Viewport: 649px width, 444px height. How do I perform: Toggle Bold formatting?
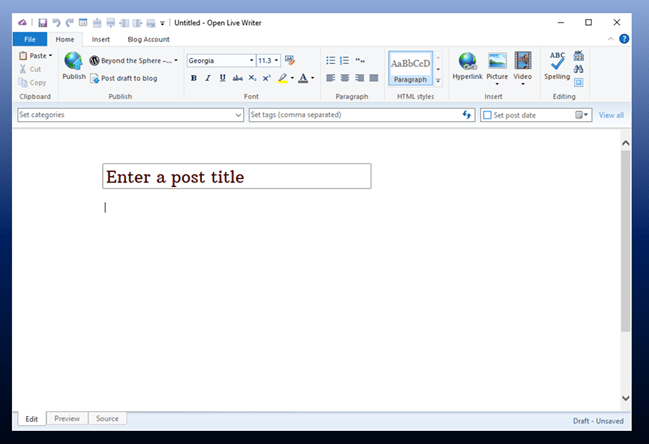194,78
